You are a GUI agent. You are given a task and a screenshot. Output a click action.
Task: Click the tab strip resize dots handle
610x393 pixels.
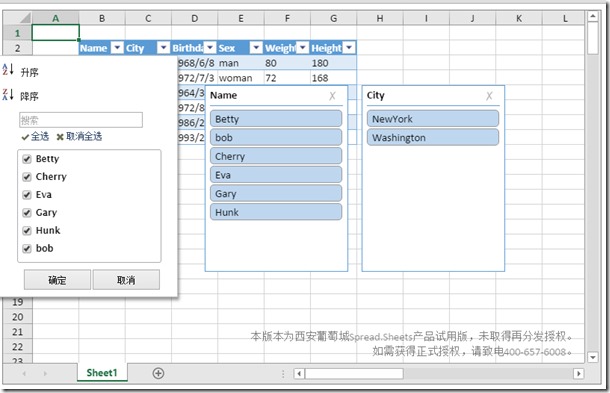[x=283, y=374]
